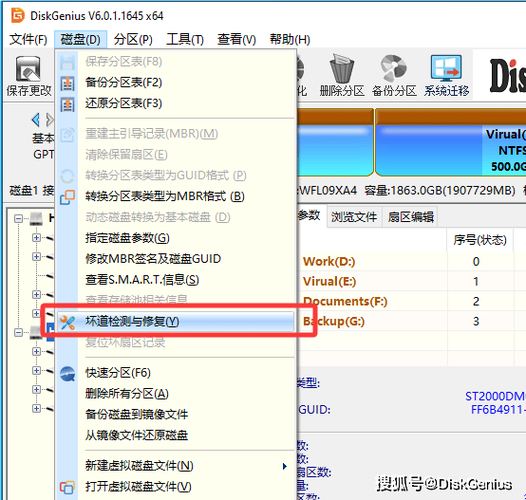
Task: Collapse the second disk node in tree
Action: [18, 333]
